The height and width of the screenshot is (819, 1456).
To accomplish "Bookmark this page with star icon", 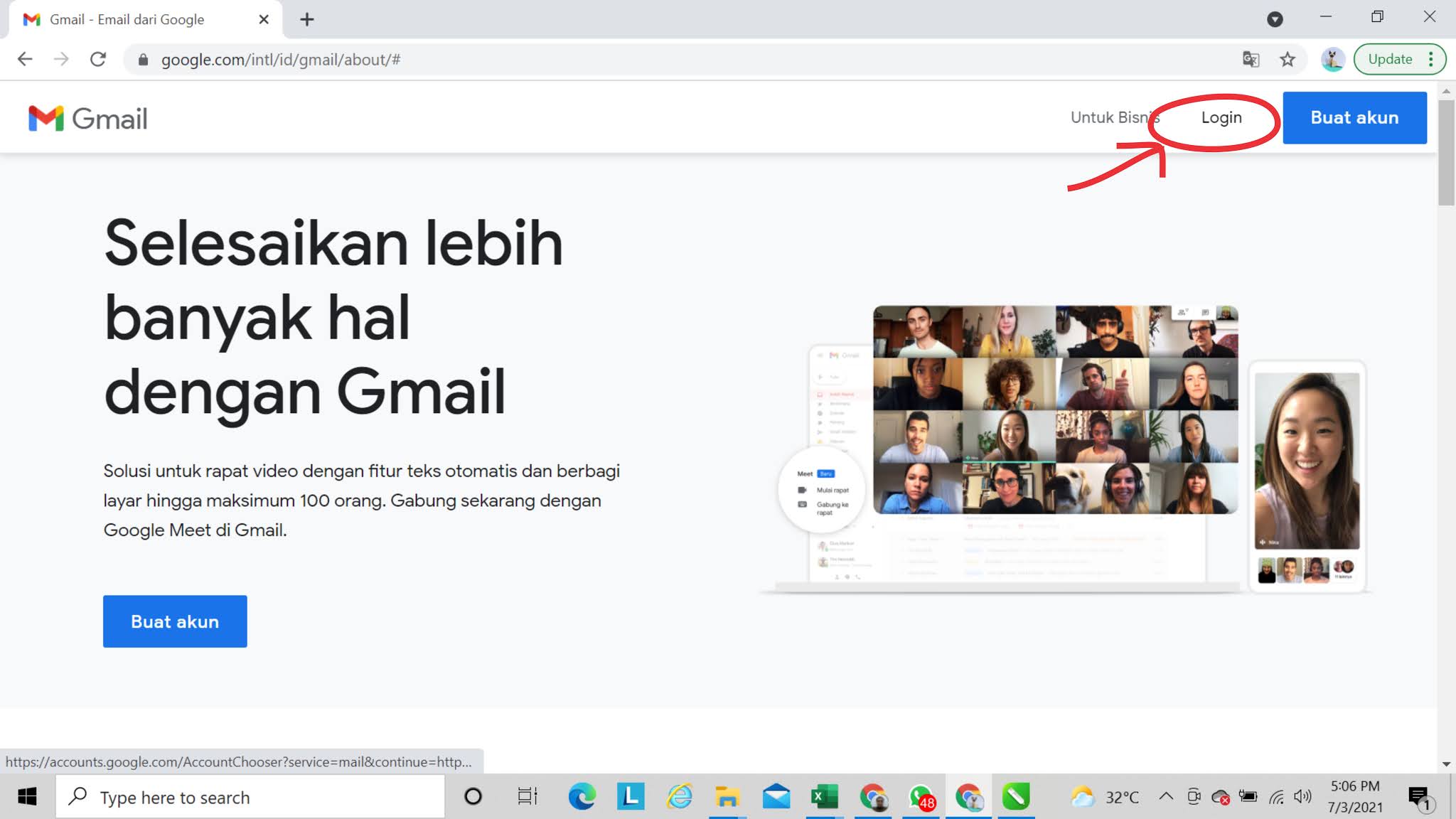I will click(x=1288, y=60).
